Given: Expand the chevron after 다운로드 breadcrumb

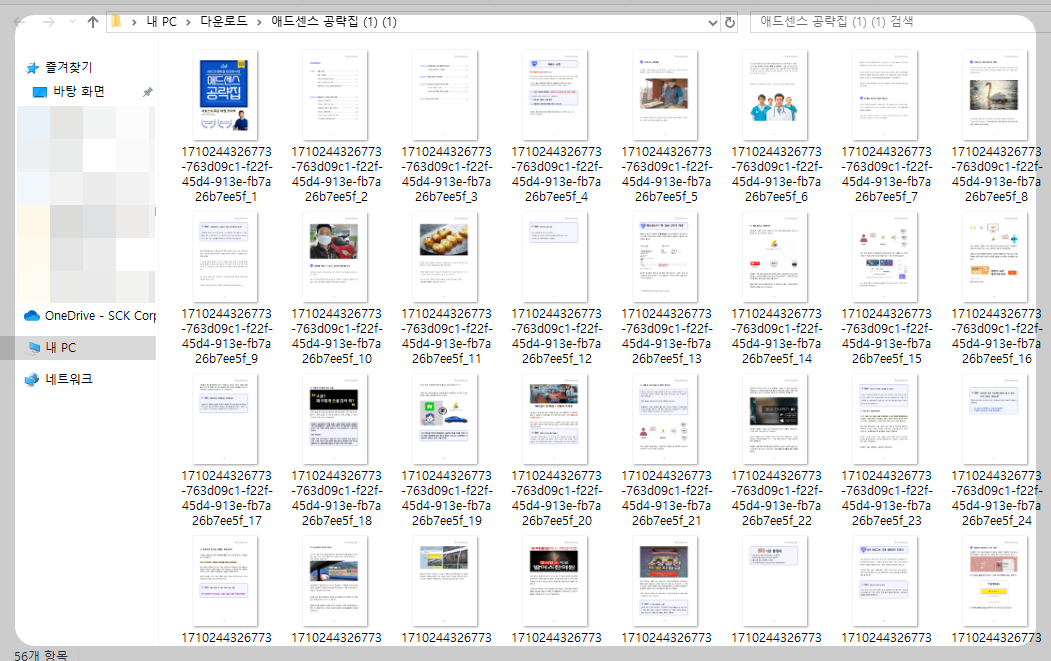Looking at the screenshot, I should [259, 22].
